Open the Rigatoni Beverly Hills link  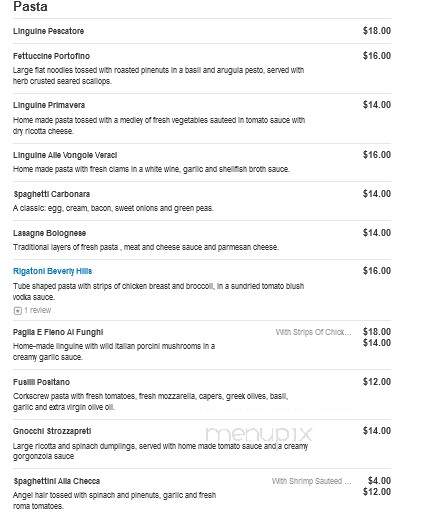coord(52,271)
